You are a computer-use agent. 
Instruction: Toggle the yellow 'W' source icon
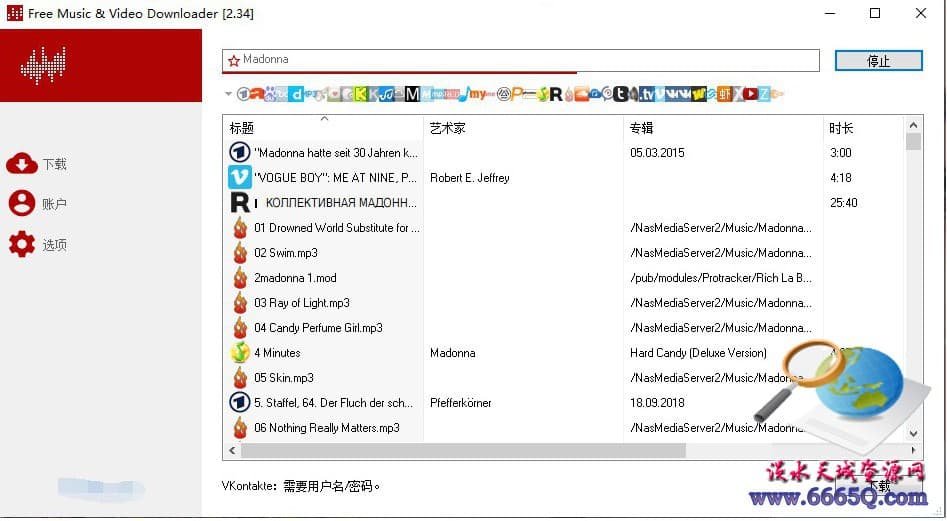(x=700, y=94)
